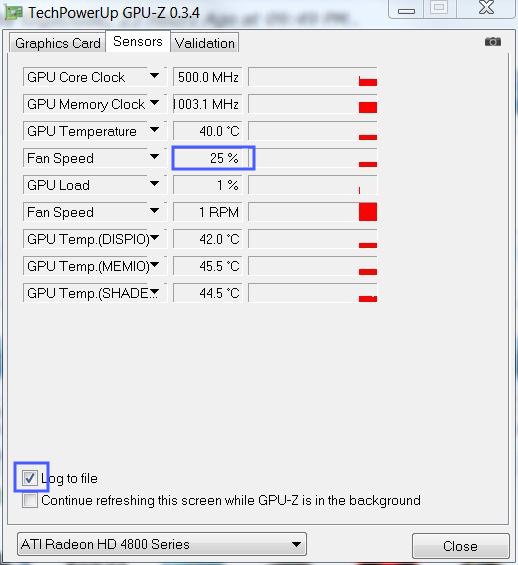This screenshot has height=565, width=518.
Task: Open the Validation tab
Action: pos(205,43)
